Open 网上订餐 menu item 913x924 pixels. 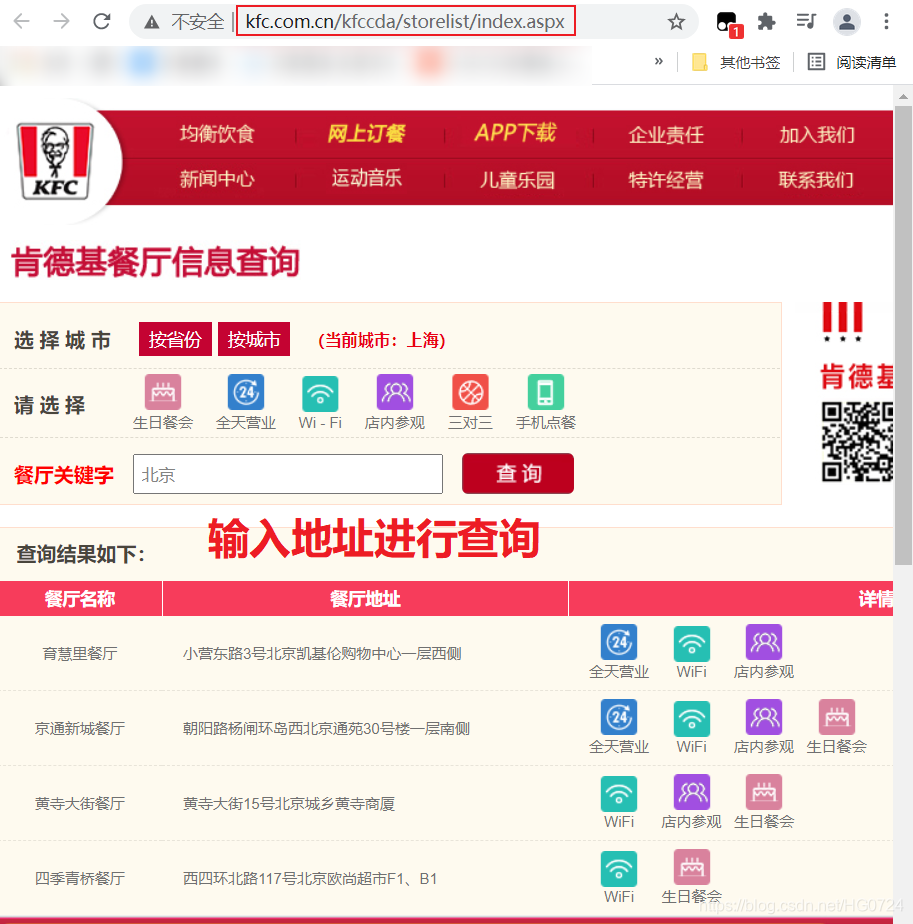pos(367,134)
